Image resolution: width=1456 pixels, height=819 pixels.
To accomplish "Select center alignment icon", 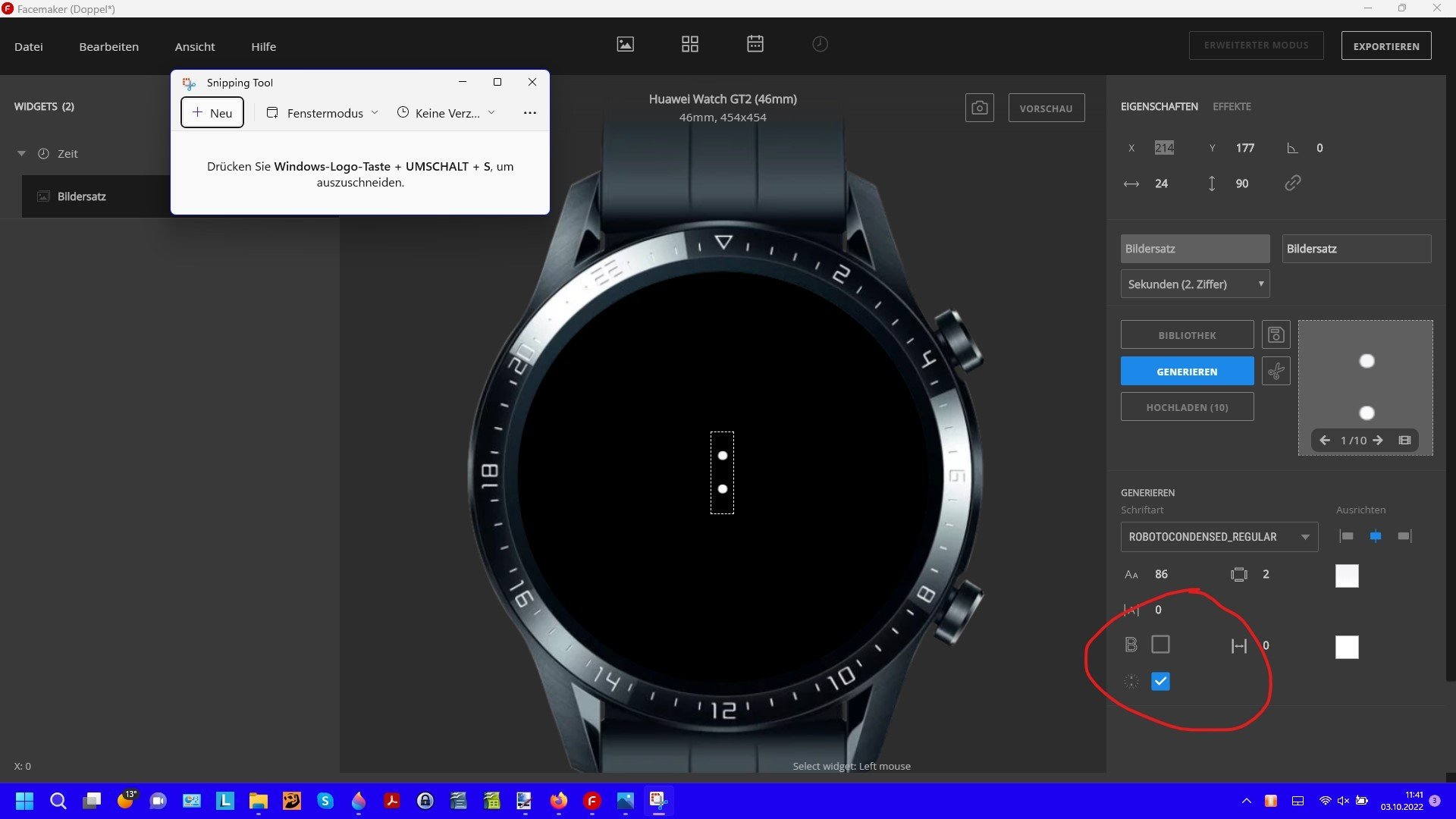I will 1375,536.
